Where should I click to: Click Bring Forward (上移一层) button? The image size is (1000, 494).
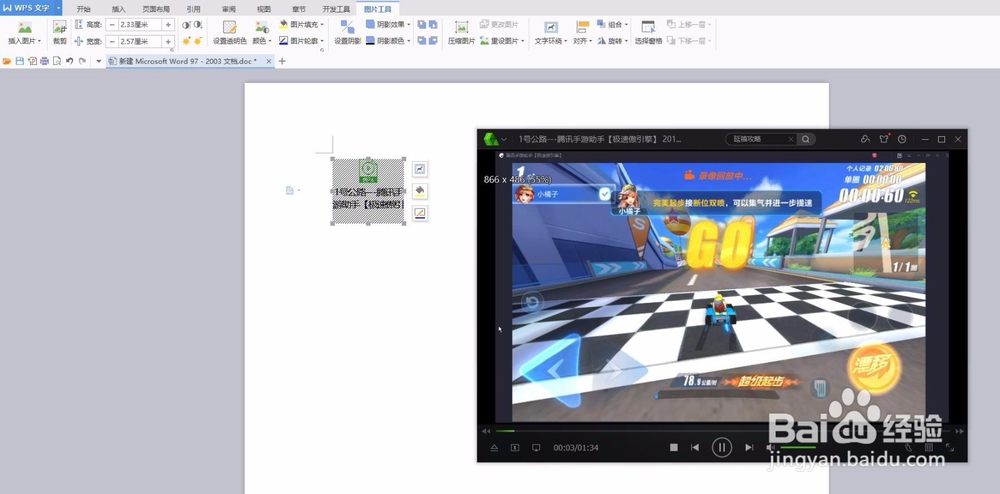pyautogui.click(x=688, y=24)
